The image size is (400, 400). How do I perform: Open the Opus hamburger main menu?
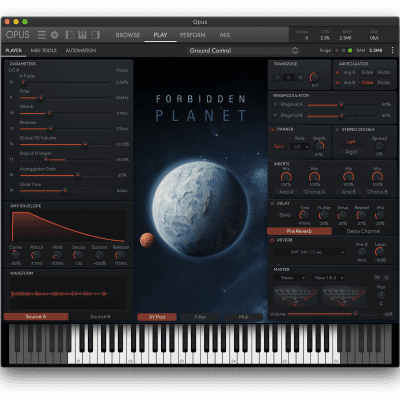(x=42, y=35)
